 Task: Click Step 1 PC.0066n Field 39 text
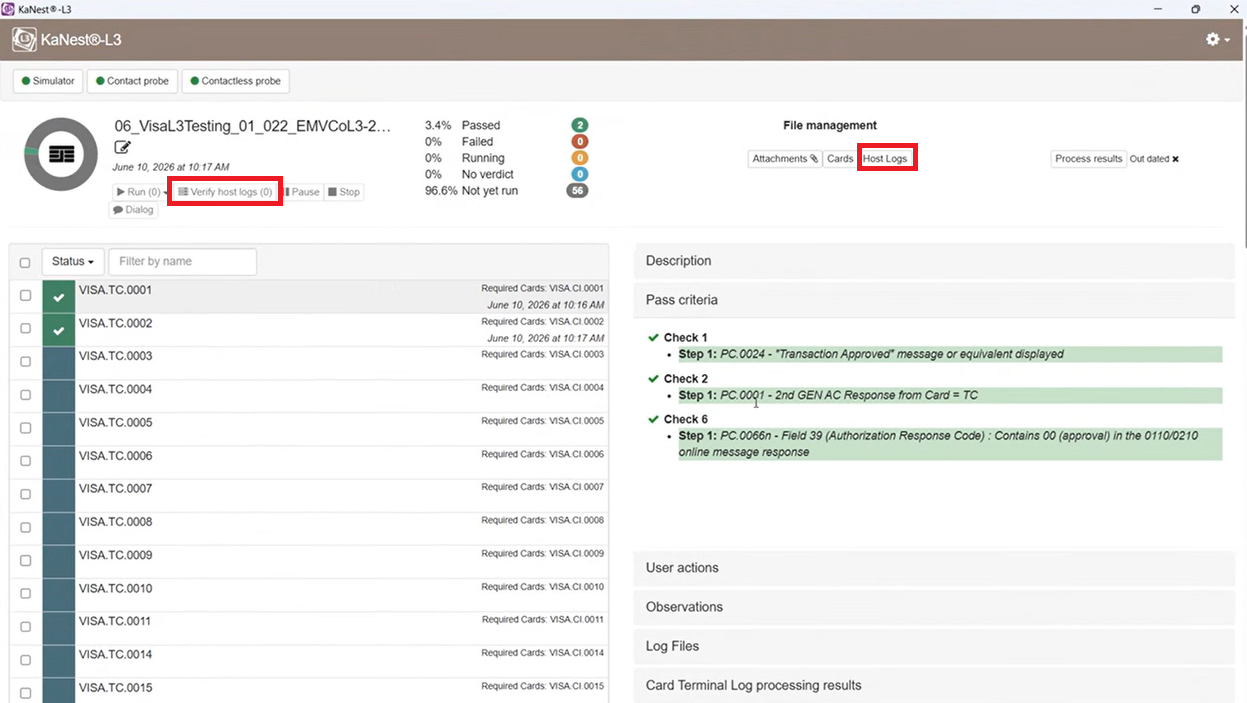(x=938, y=444)
